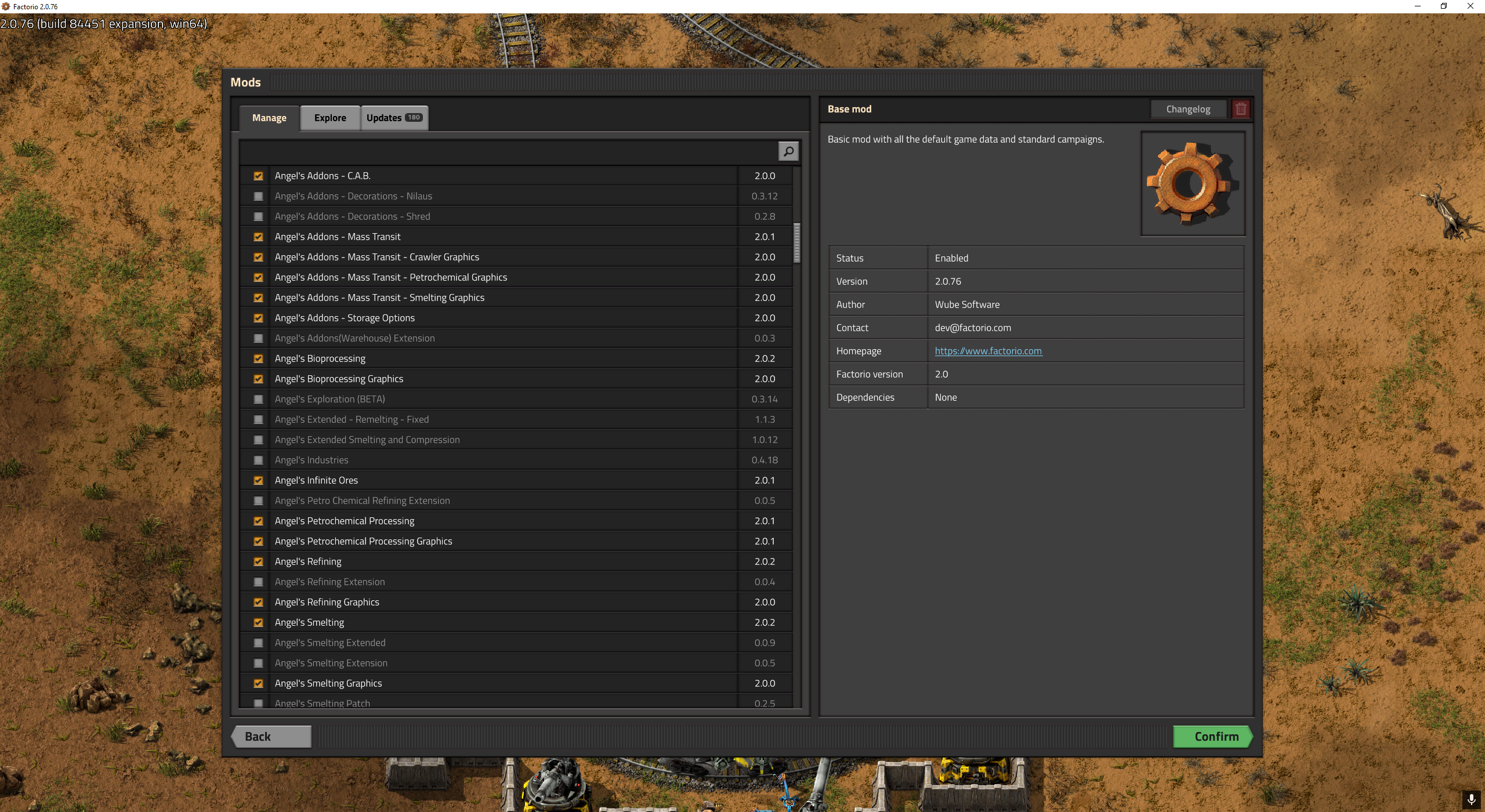Open the Updates tab
This screenshot has height=812, width=1485.
(x=384, y=118)
